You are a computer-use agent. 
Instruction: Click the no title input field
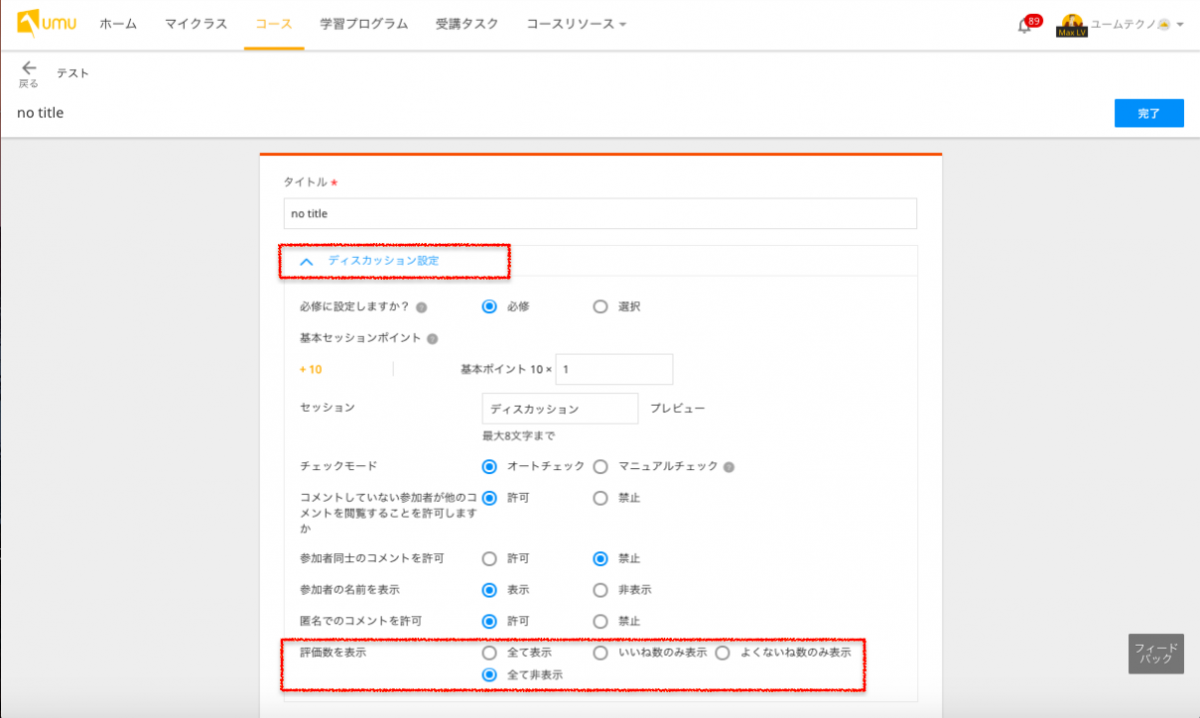pyautogui.click(x=600, y=213)
